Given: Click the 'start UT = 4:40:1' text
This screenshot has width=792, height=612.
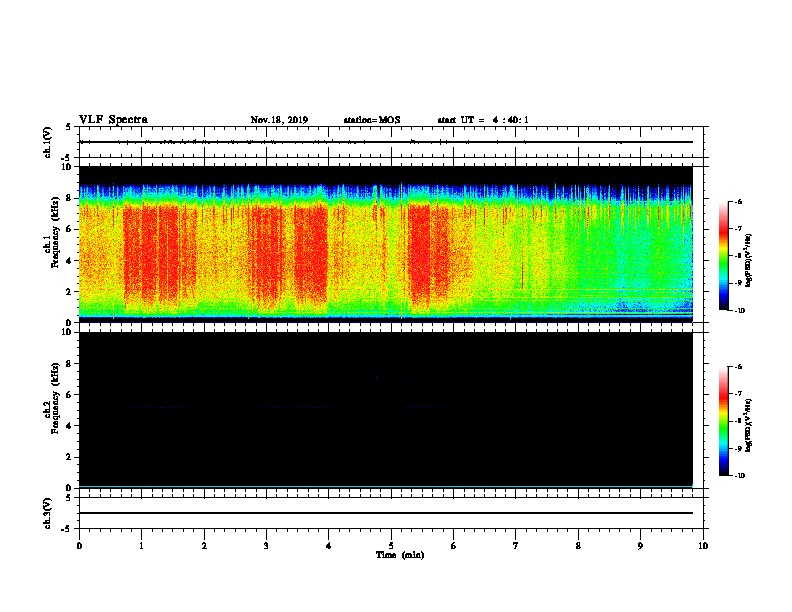Looking at the screenshot, I should coord(483,120).
